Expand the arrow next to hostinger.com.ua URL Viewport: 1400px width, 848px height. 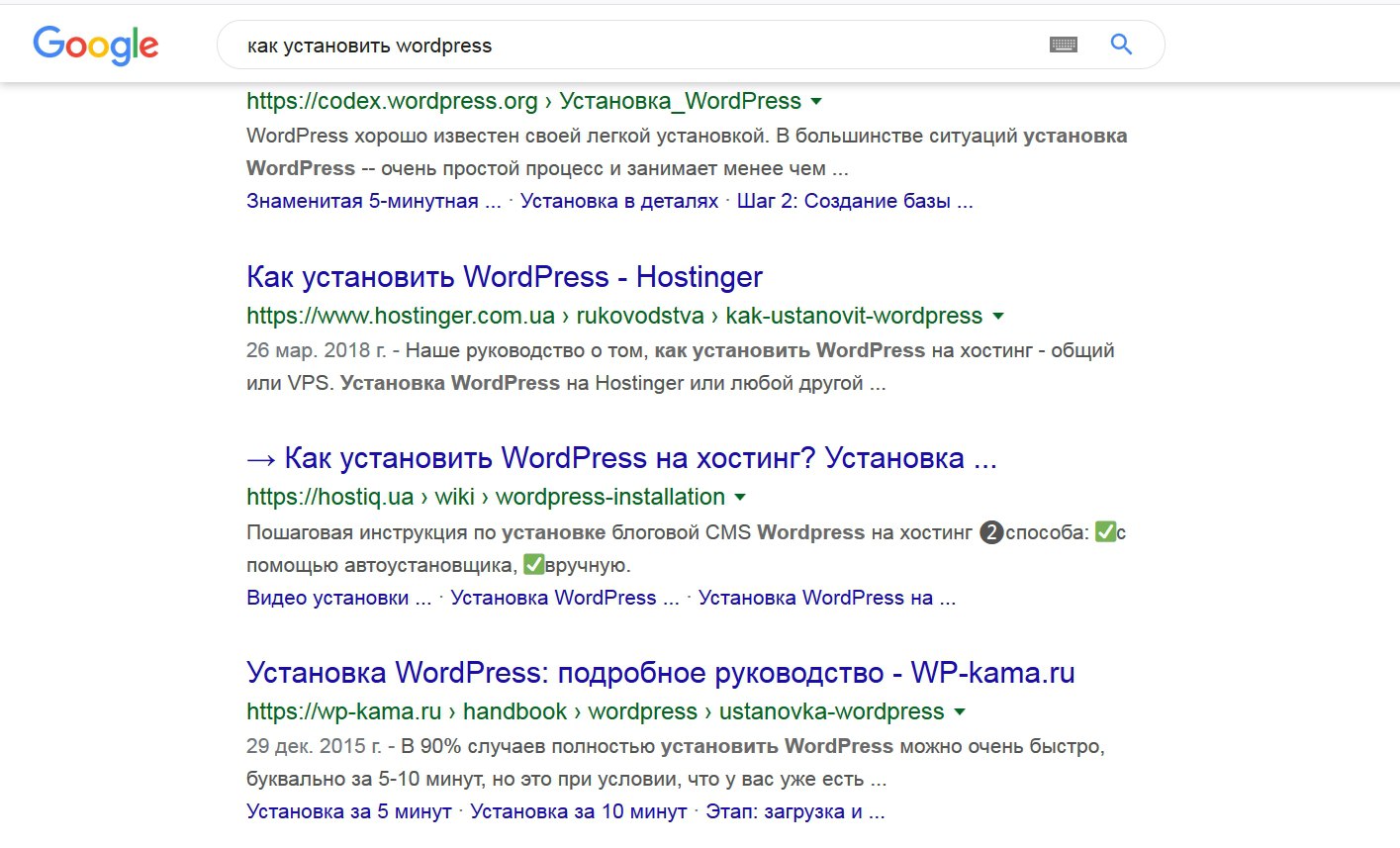[997, 317]
